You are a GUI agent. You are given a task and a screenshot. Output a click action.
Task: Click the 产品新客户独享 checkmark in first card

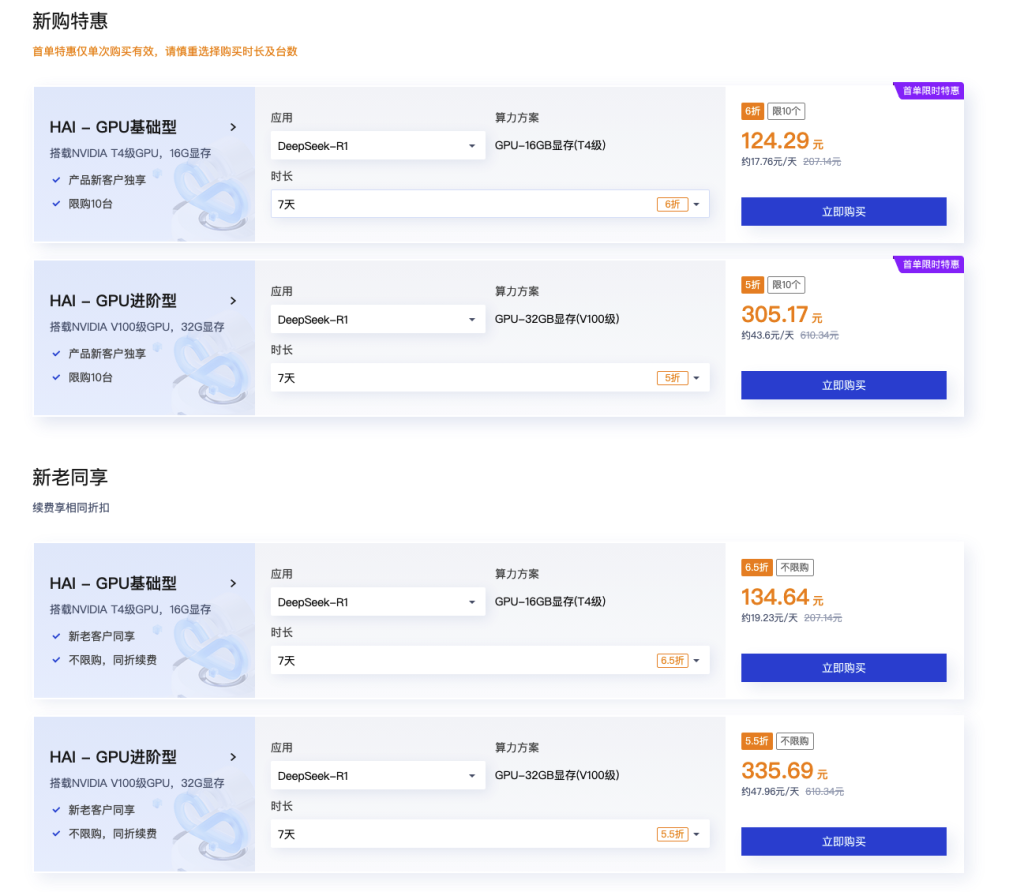click(56, 180)
